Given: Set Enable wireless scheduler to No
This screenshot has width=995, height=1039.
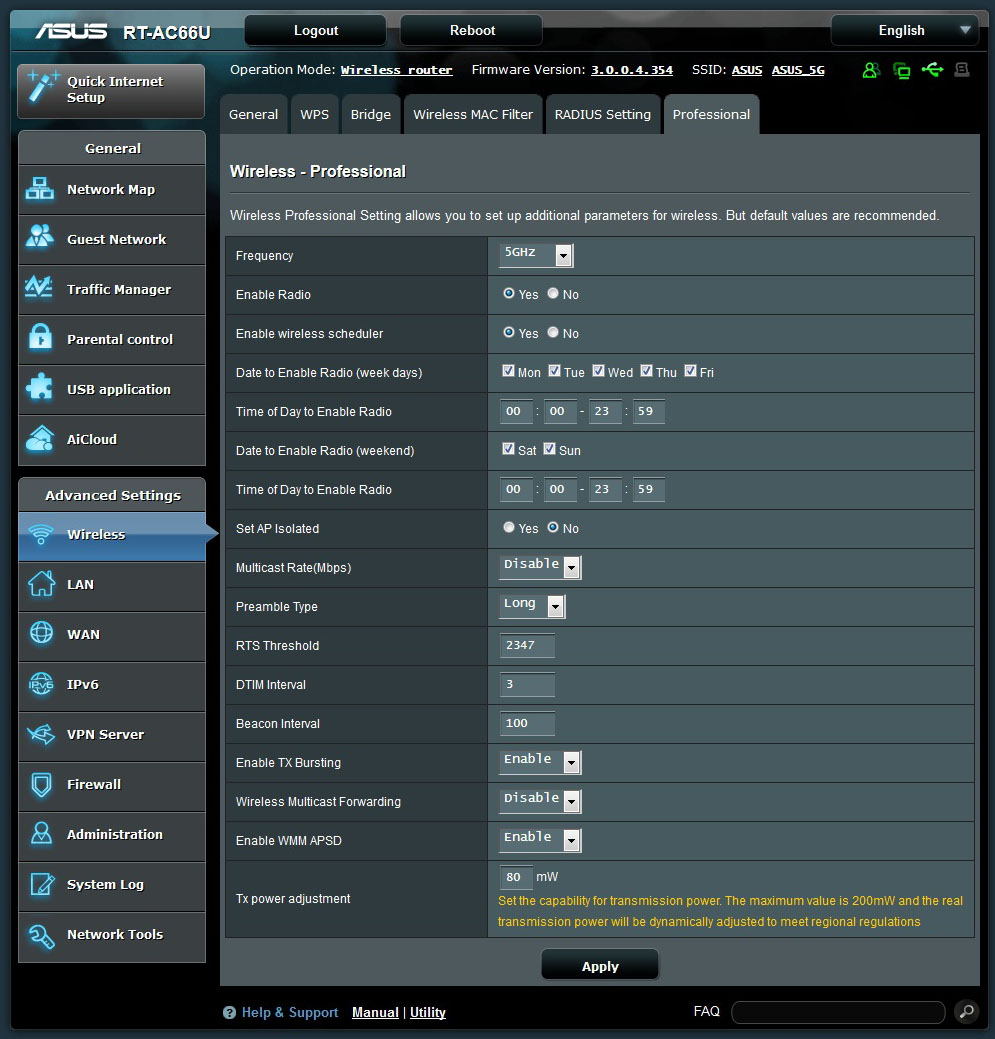Looking at the screenshot, I should (x=553, y=332).
